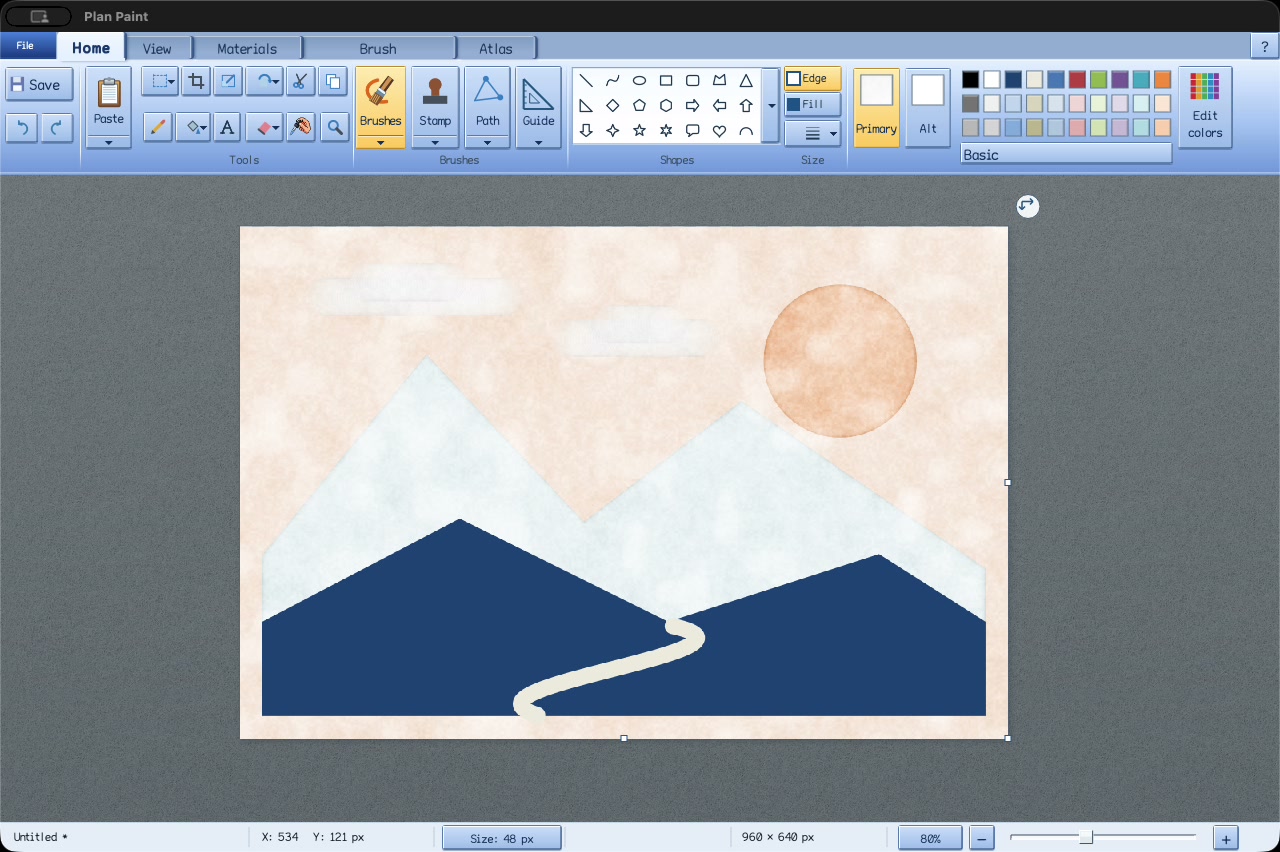Activate the Alt color slot
The image size is (1280, 852).
click(928, 107)
